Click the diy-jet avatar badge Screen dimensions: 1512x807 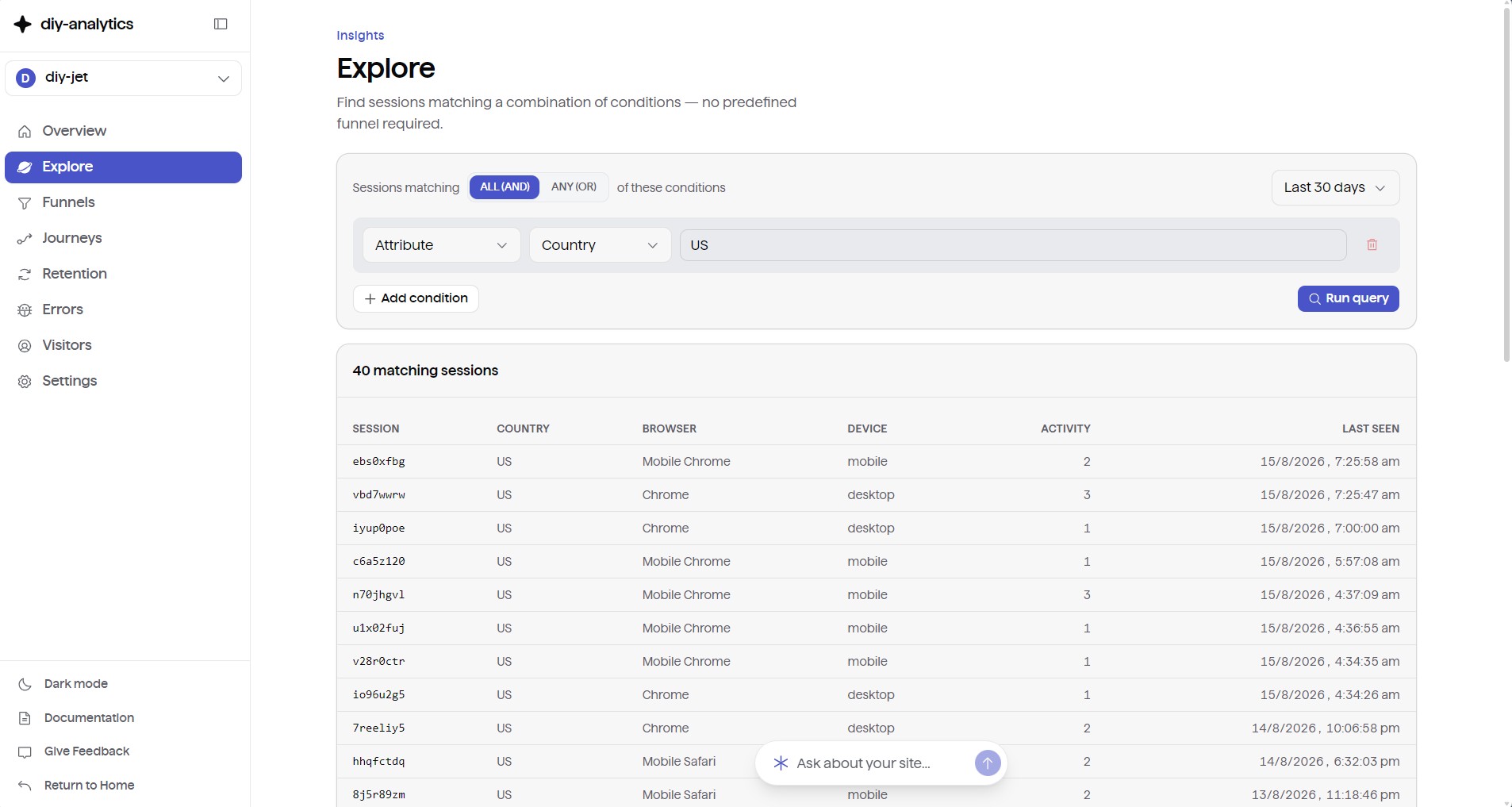(25, 78)
